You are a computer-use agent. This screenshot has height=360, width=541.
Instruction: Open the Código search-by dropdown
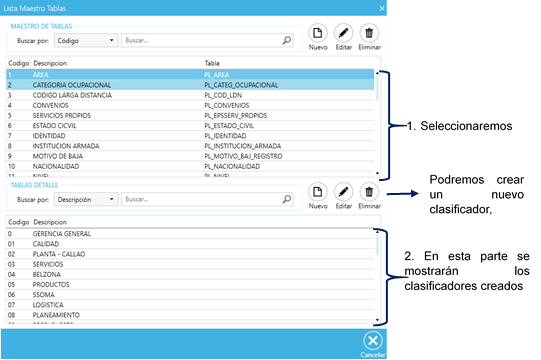tap(86, 40)
